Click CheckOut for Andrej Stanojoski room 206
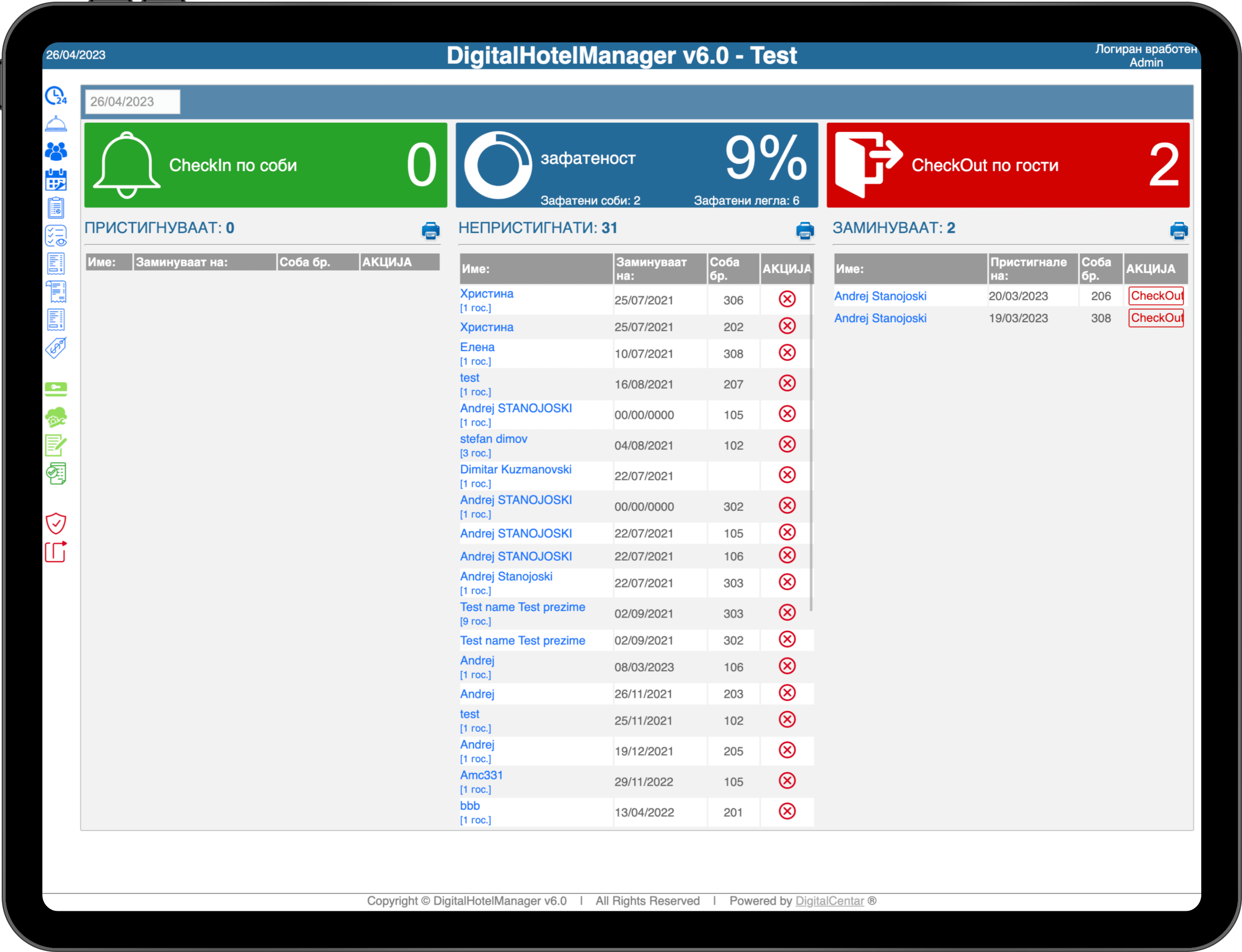The height and width of the screenshot is (952, 1242). point(1156,296)
